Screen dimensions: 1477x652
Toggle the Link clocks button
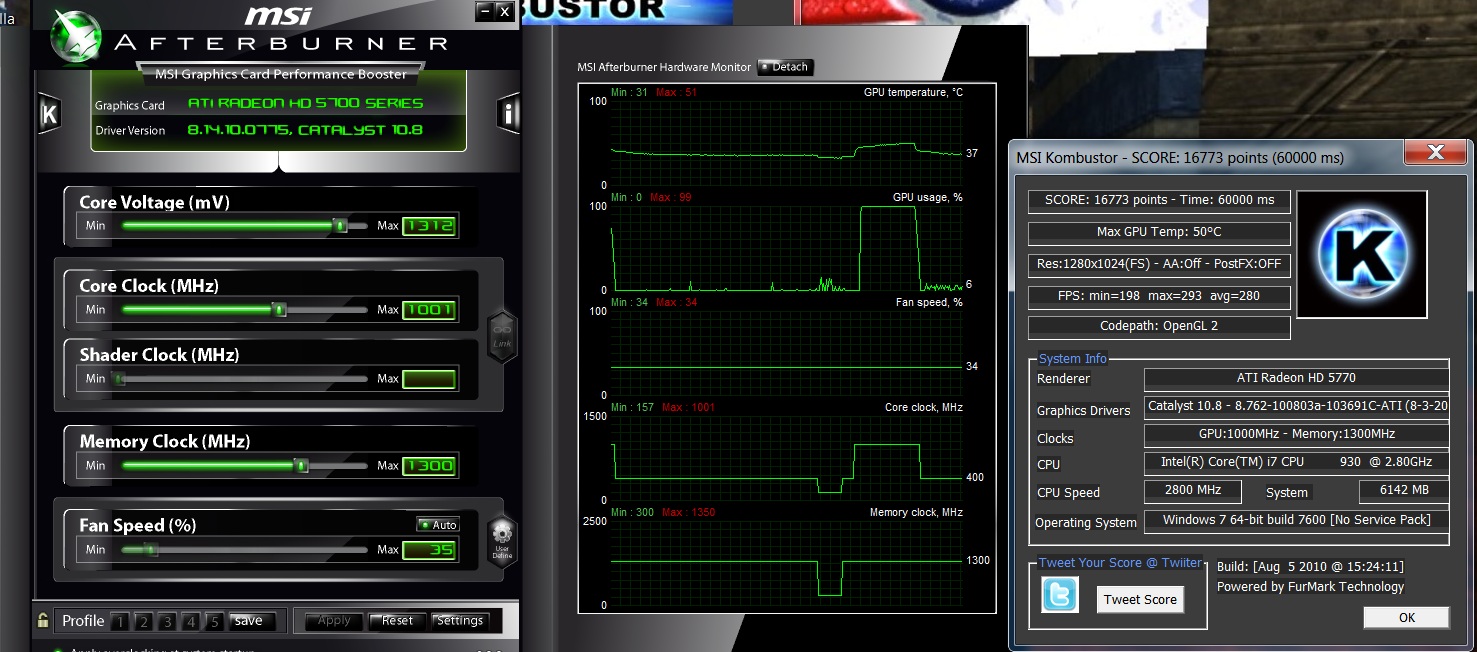point(502,336)
